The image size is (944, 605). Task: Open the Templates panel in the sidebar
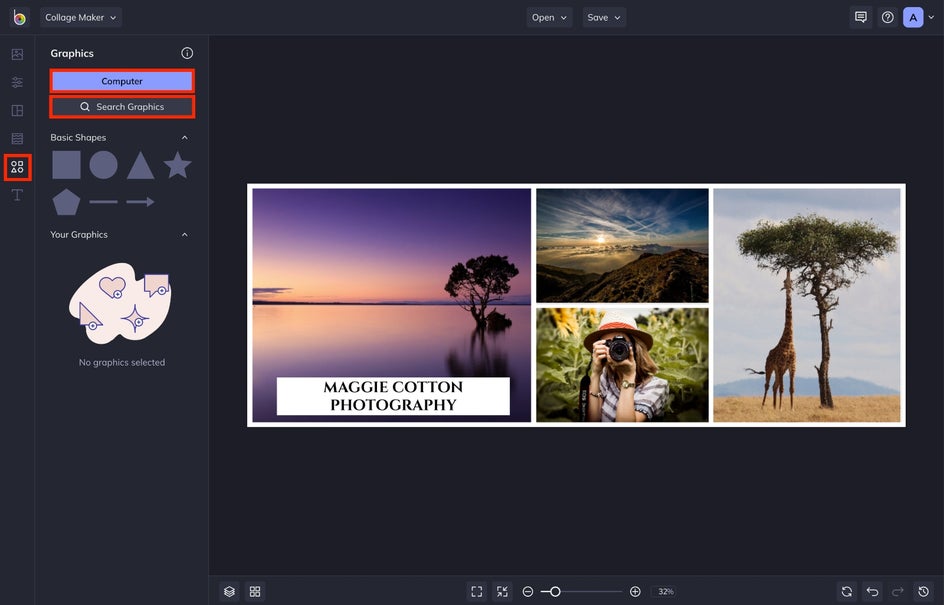(16, 138)
